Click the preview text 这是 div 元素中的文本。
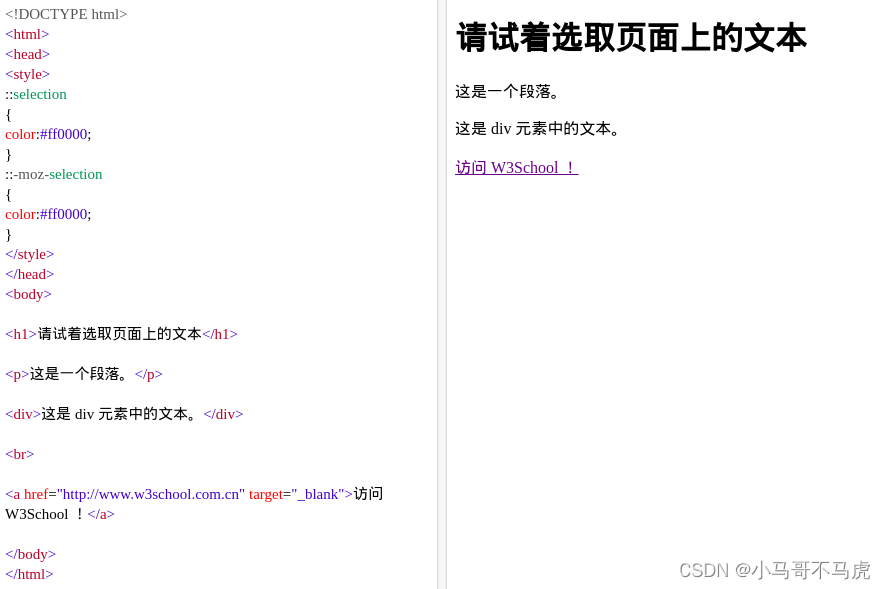This screenshot has height=589, width=885. coord(538,129)
